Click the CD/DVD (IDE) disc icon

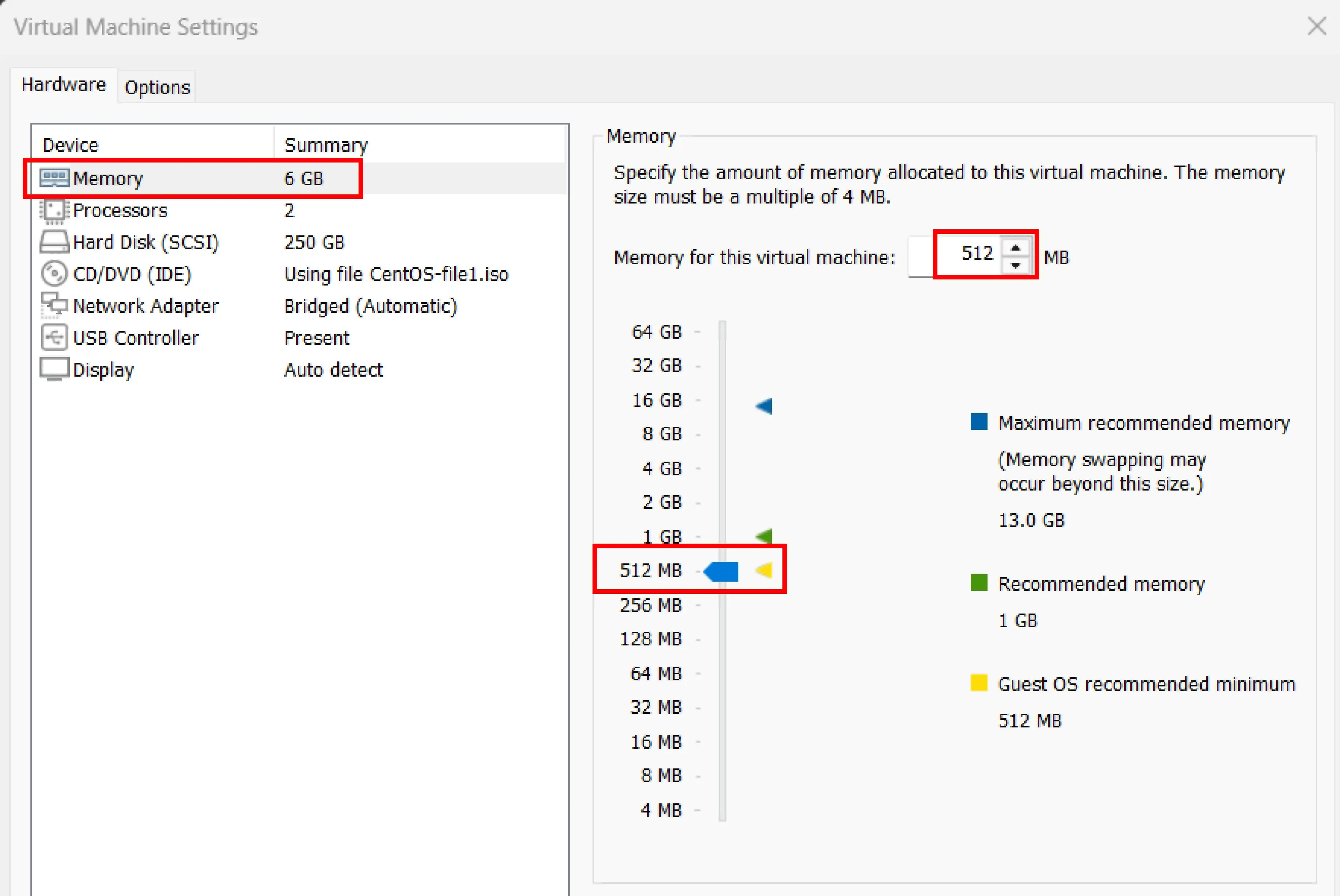point(54,274)
